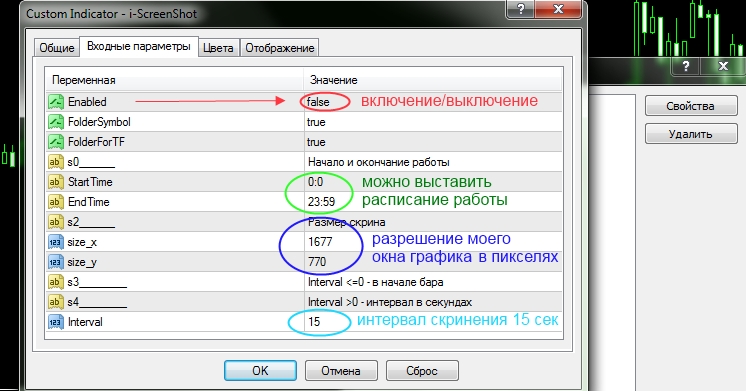Select the s0 variable name
Screen dimensions: 746x391
coord(91,162)
